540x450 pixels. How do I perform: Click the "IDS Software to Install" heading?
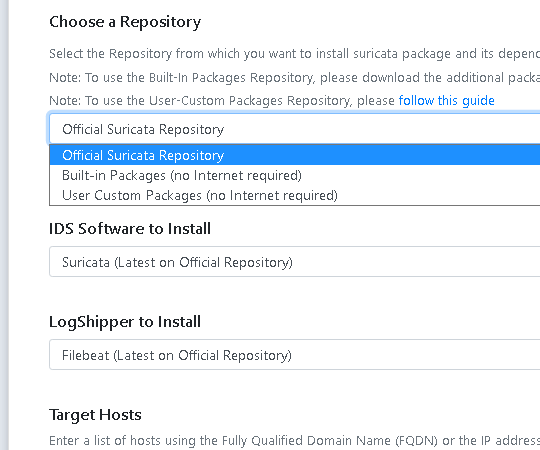(130, 229)
